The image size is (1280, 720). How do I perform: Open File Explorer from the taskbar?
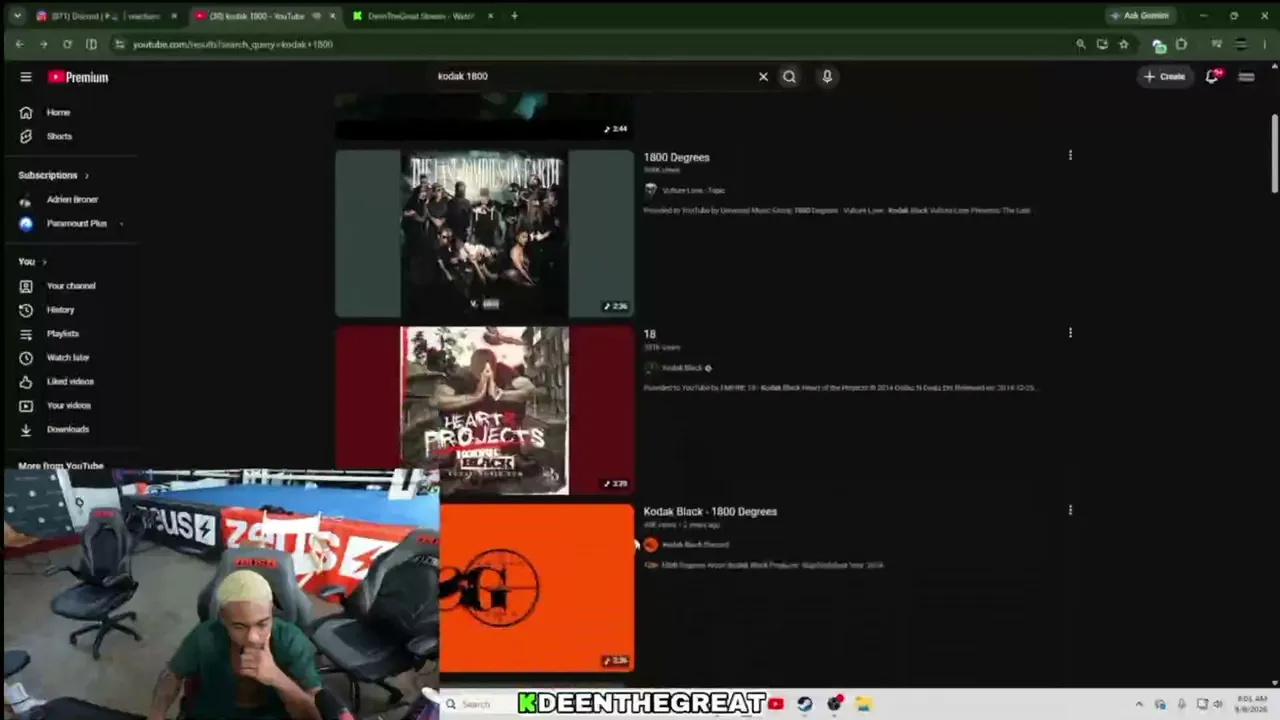tap(864, 704)
